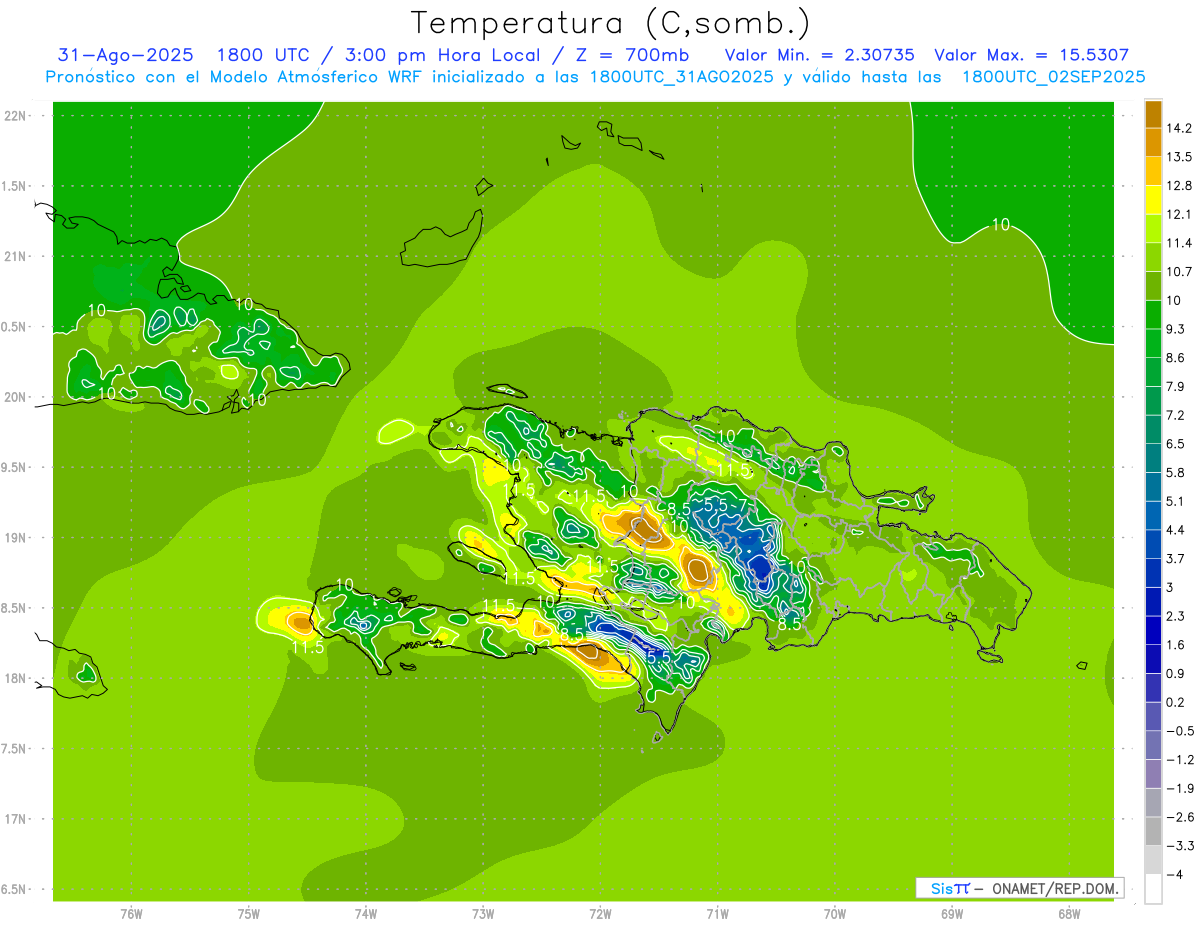Click the 70W longitude axis label
The width and height of the screenshot is (1200, 927).
pos(835,913)
